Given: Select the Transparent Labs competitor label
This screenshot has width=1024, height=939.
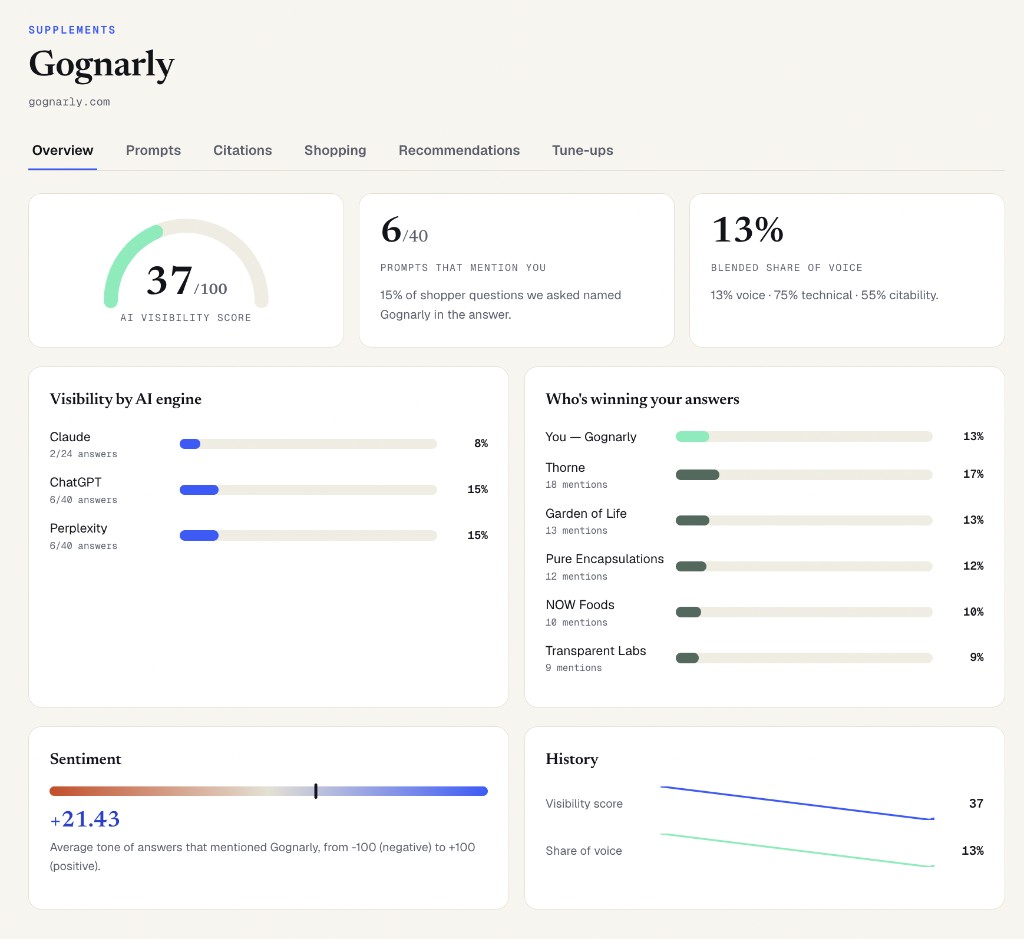Looking at the screenshot, I should [596, 650].
